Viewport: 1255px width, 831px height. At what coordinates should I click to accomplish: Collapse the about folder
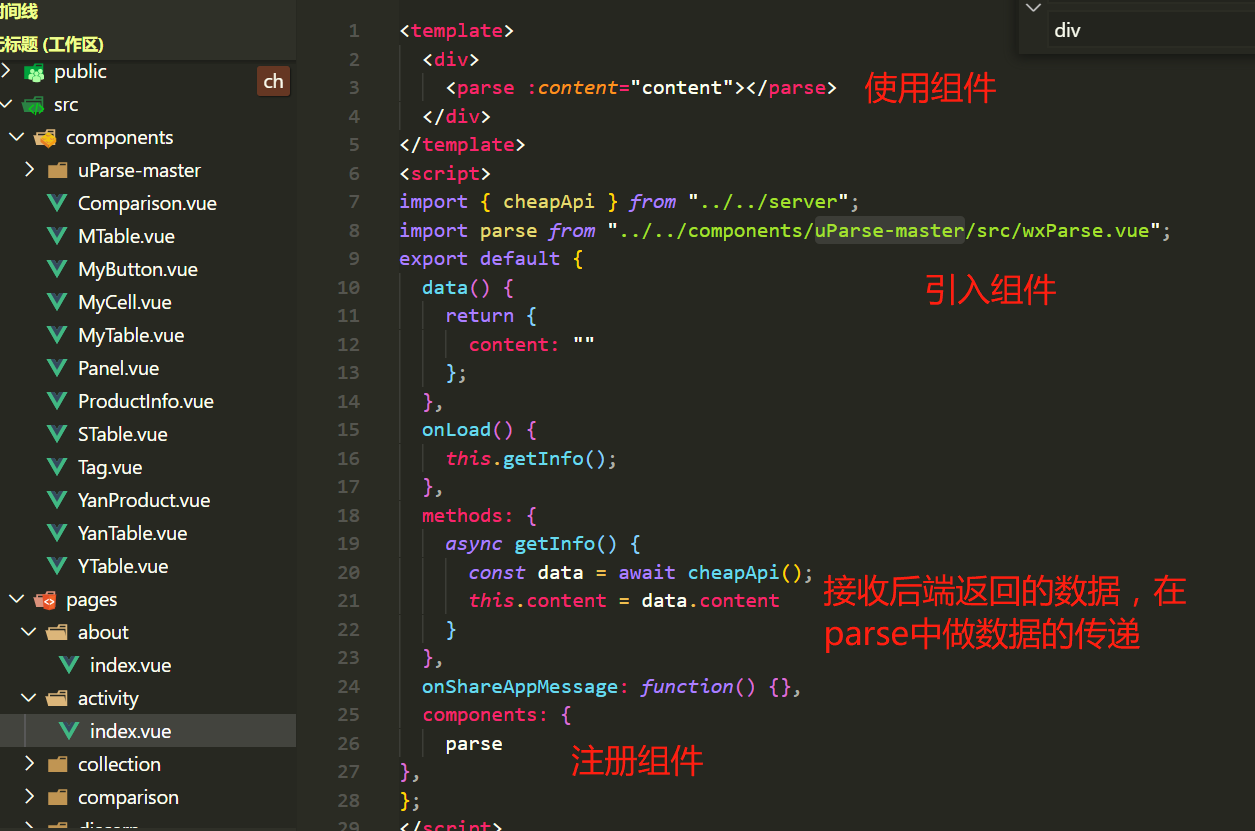[x=28, y=632]
